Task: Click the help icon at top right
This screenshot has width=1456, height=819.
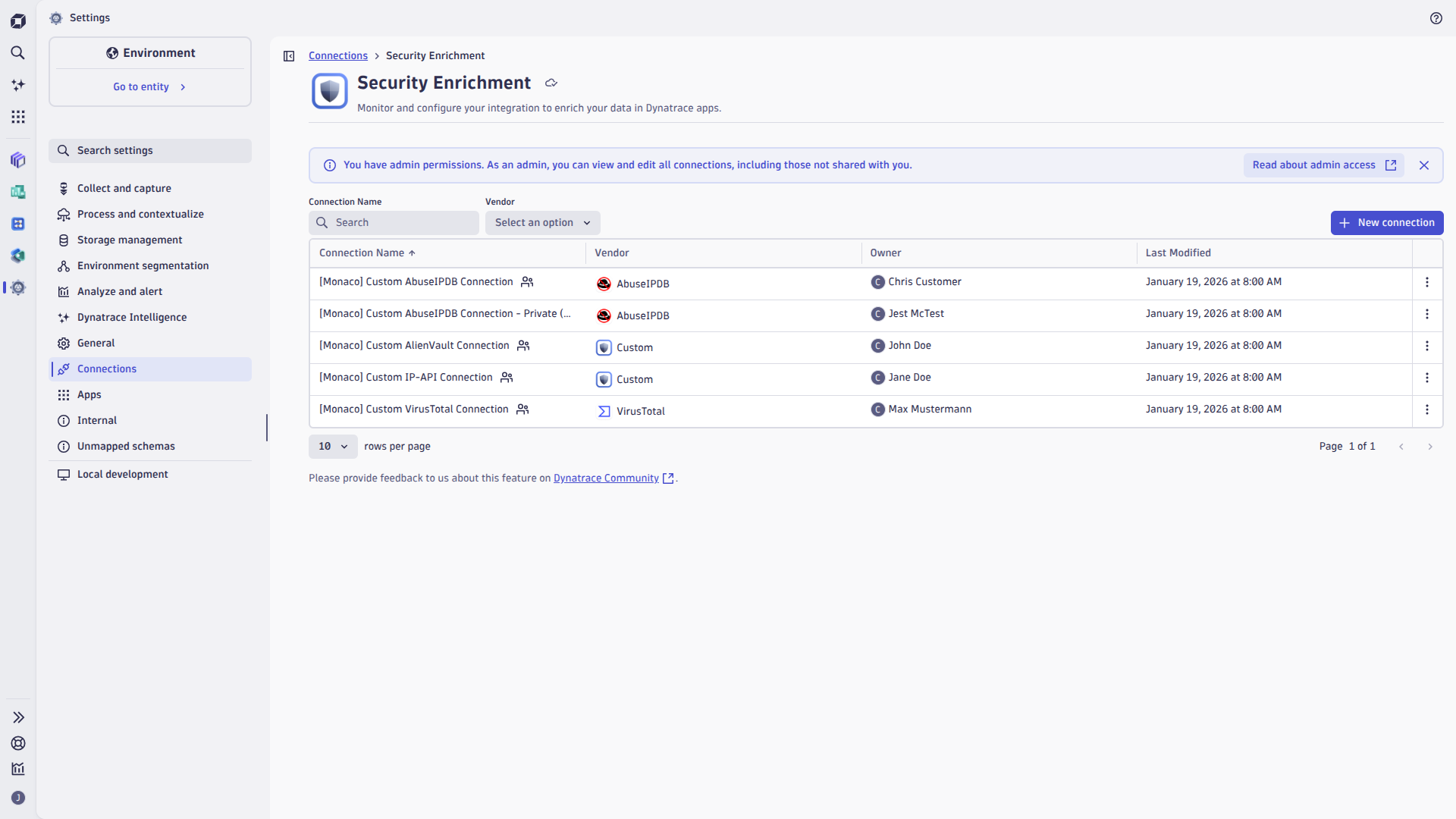Action: tap(1436, 17)
